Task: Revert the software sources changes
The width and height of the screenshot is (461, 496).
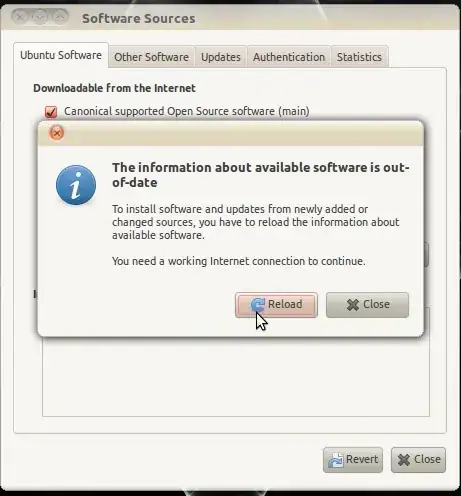Action: point(353,460)
